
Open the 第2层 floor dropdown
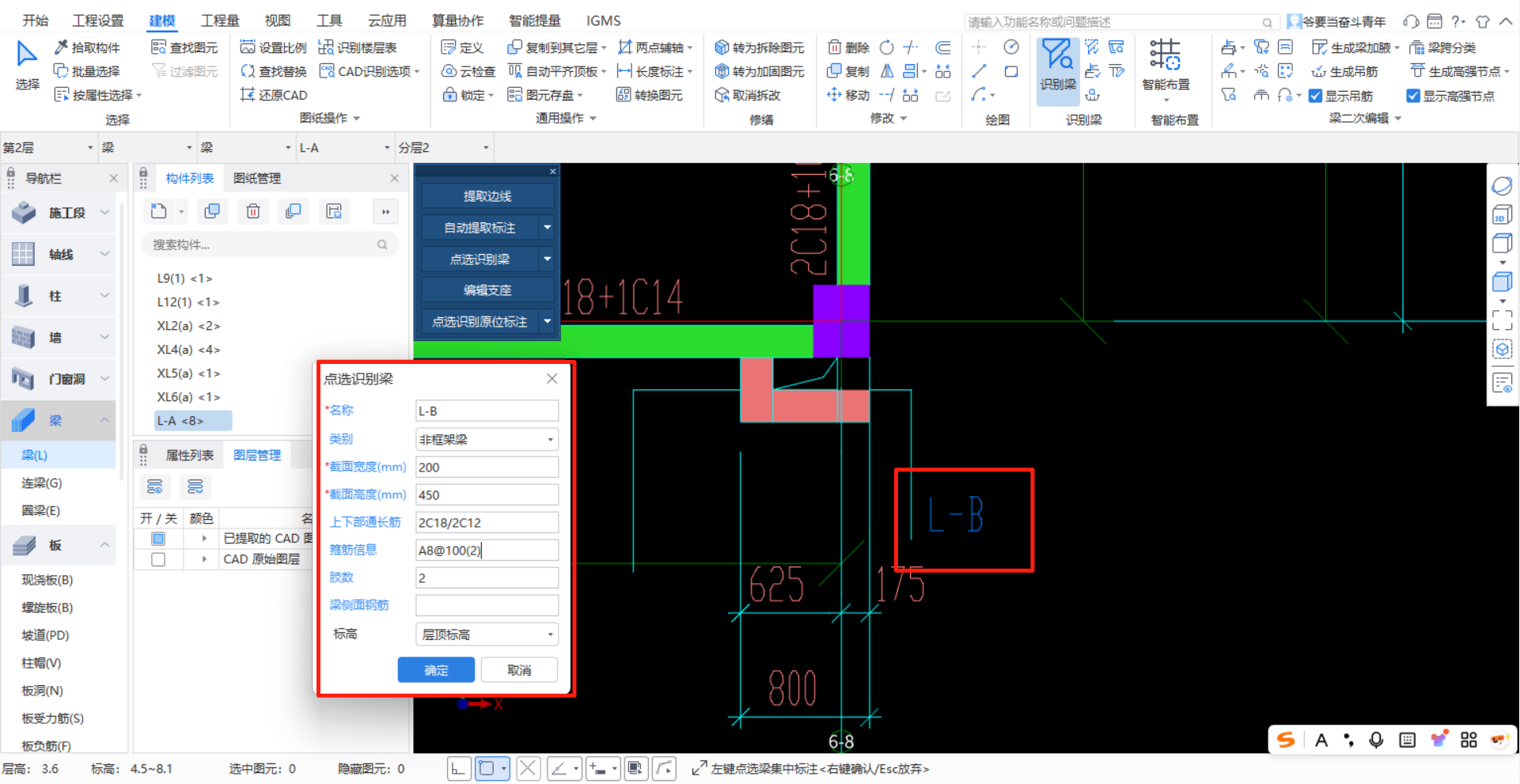[x=47, y=148]
